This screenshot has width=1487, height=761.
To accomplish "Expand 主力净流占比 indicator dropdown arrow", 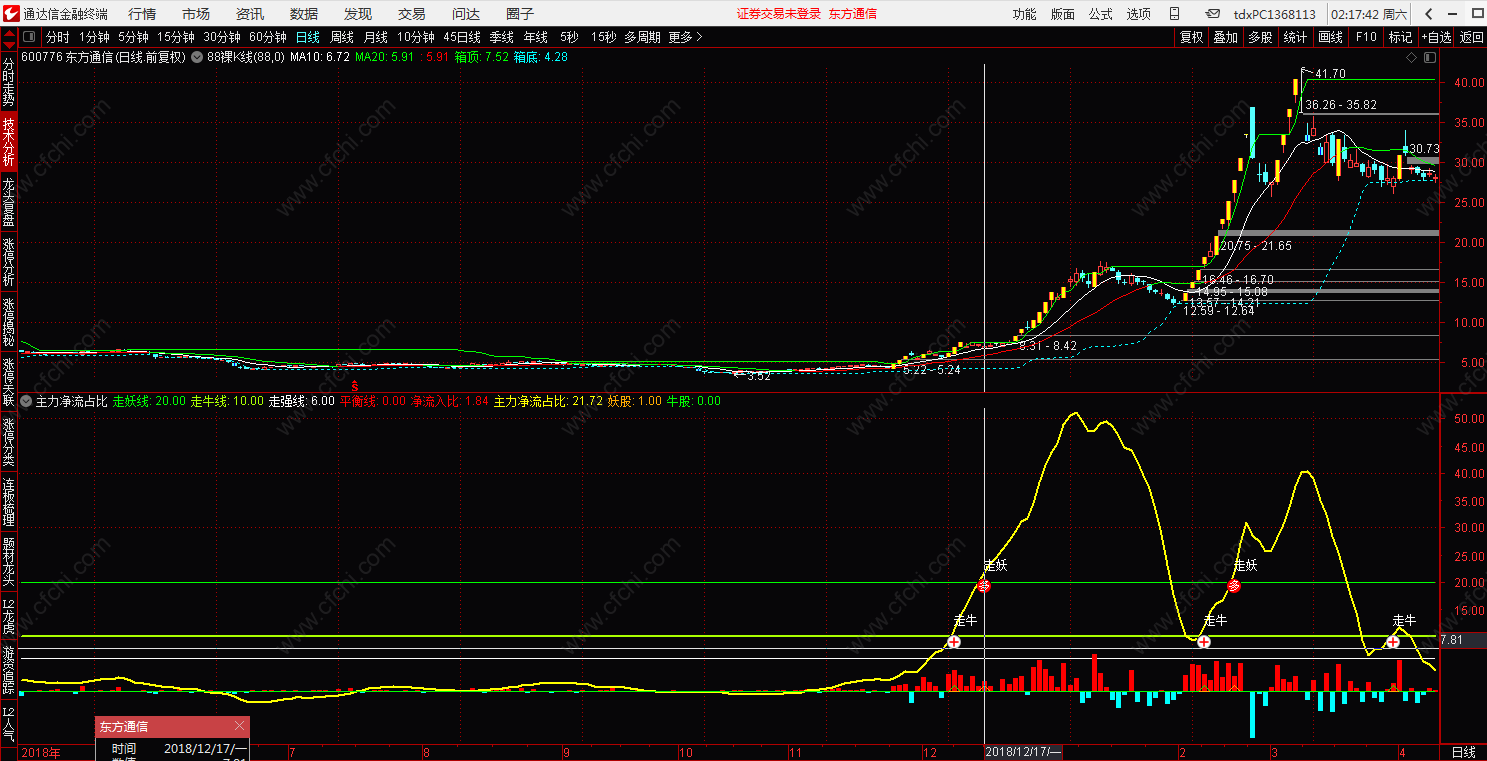I will pyautogui.click(x=27, y=401).
